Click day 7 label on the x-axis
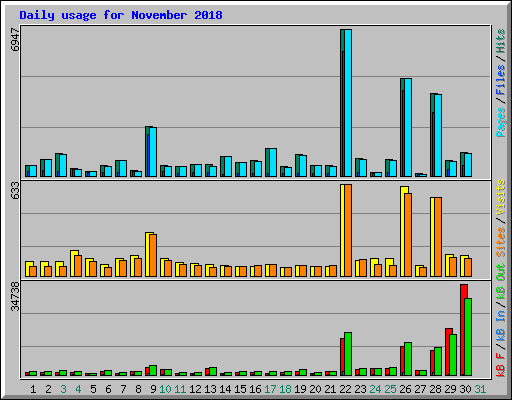The width and height of the screenshot is (512, 400). pos(123,389)
